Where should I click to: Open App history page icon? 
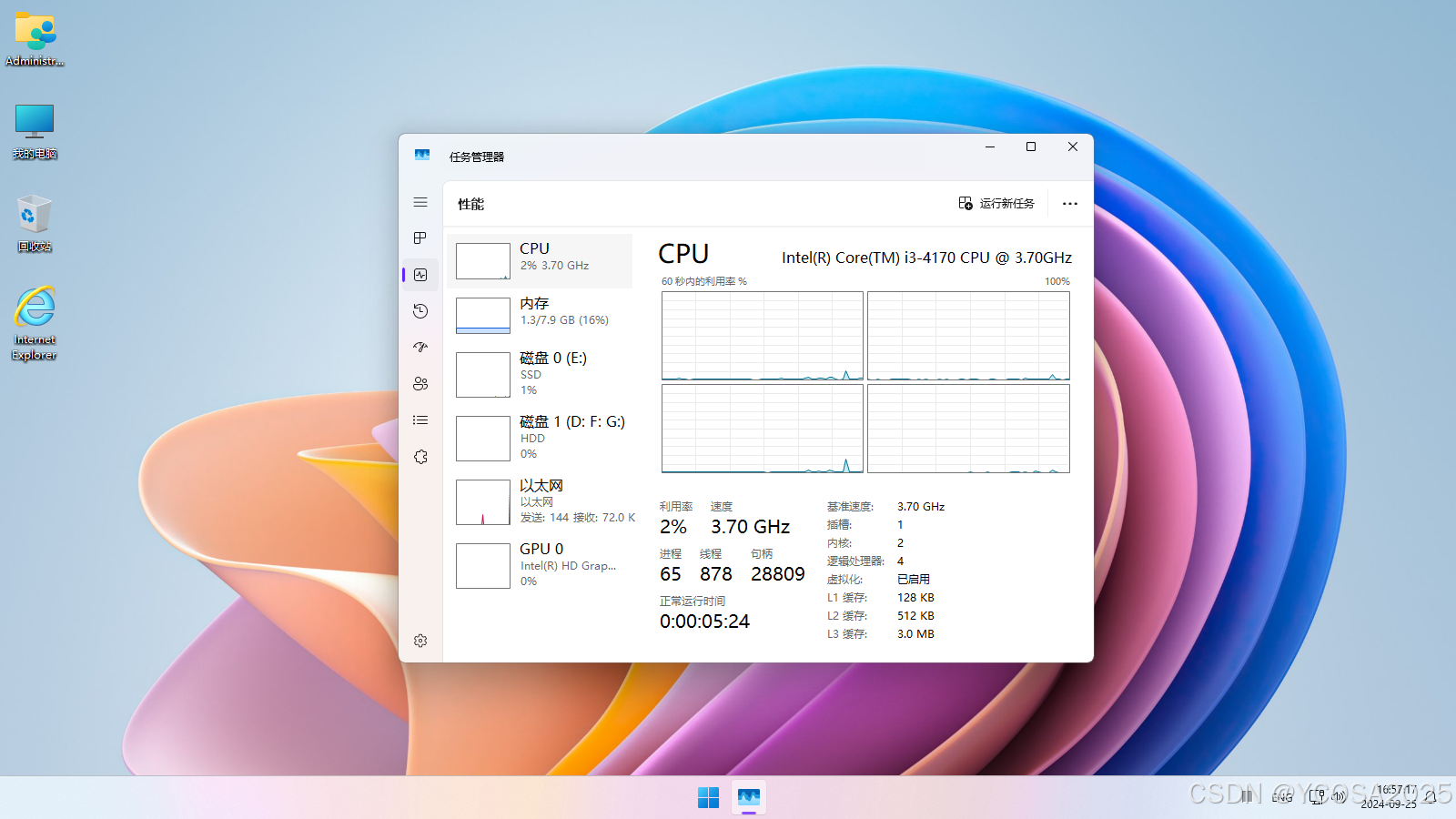[x=420, y=311]
